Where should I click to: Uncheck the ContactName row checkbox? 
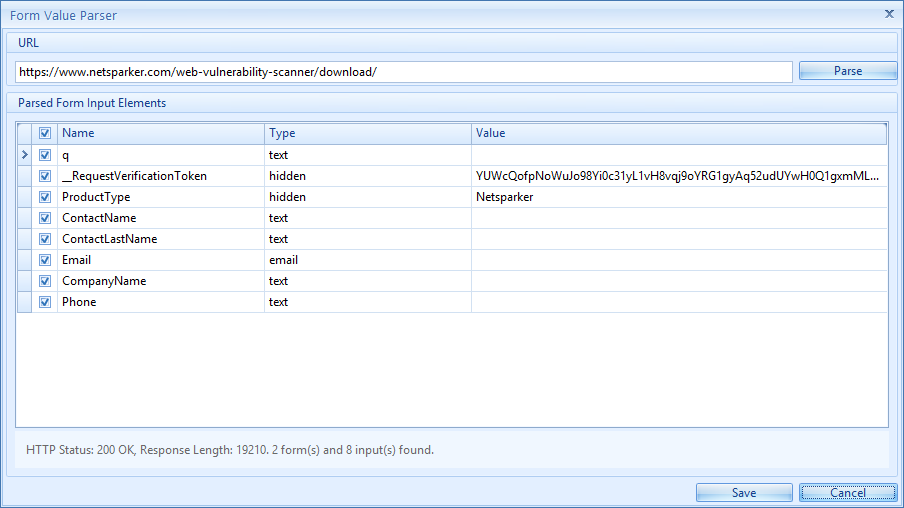click(45, 218)
